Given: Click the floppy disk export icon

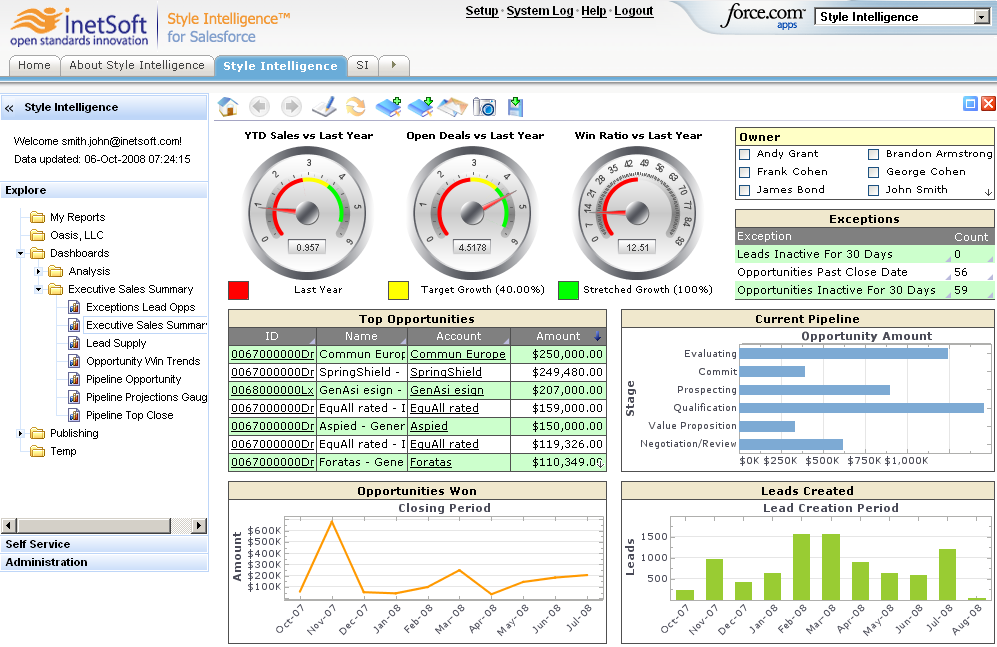Looking at the screenshot, I should tap(515, 105).
